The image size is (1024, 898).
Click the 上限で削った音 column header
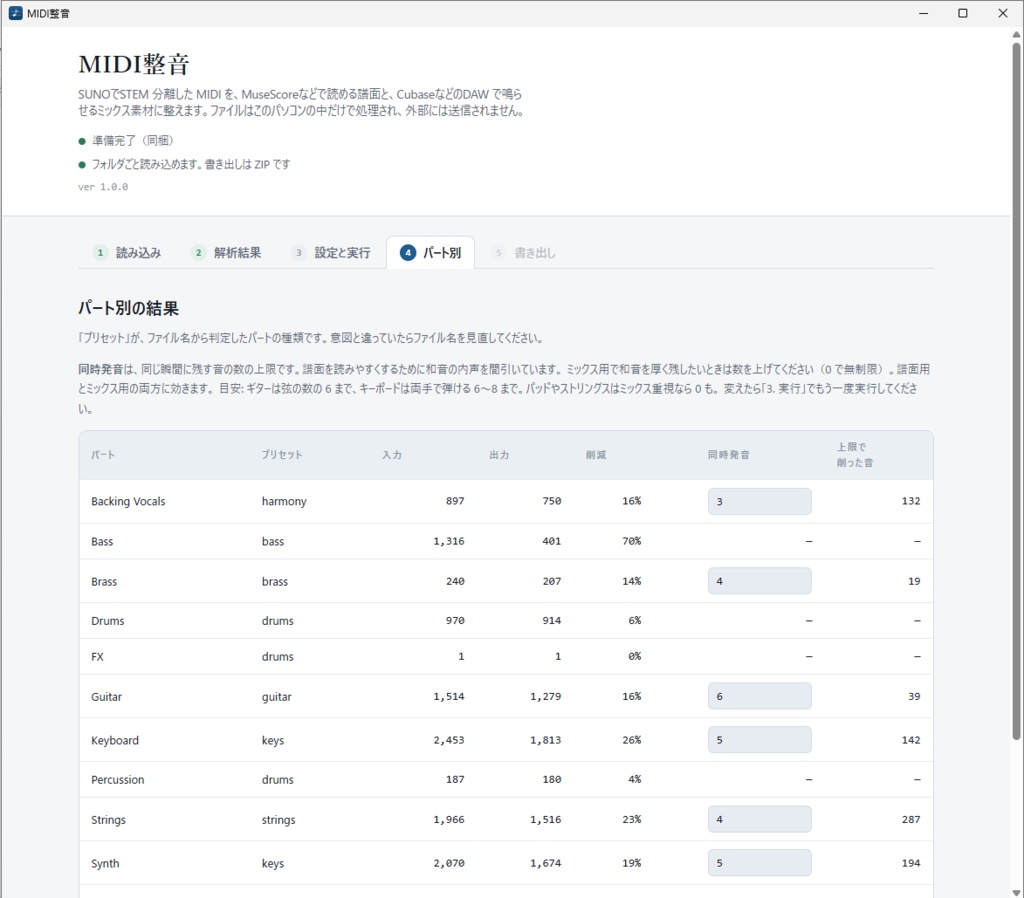point(855,455)
